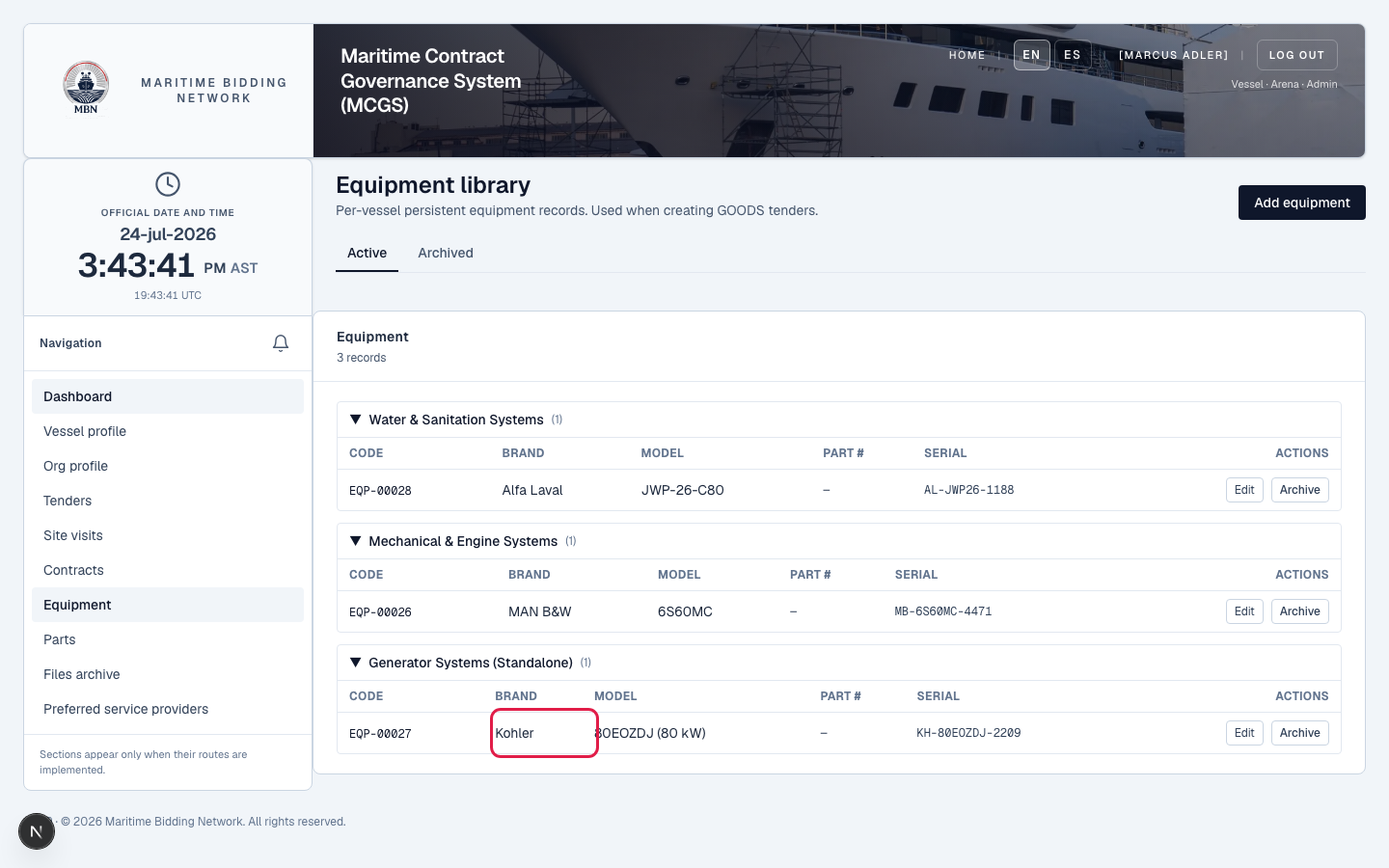Screen dimensions: 1389x868
Task: Collapse Generator Systems (Standalone) group
Action: [x=356, y=663]
